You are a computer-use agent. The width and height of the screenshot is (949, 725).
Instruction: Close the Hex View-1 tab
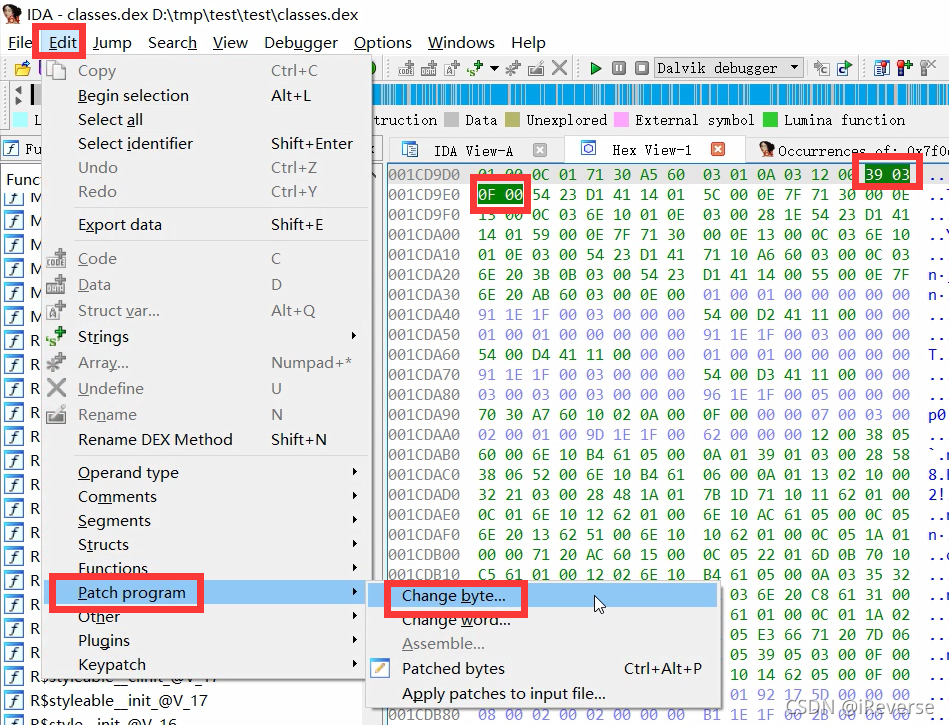coord(718,149)
